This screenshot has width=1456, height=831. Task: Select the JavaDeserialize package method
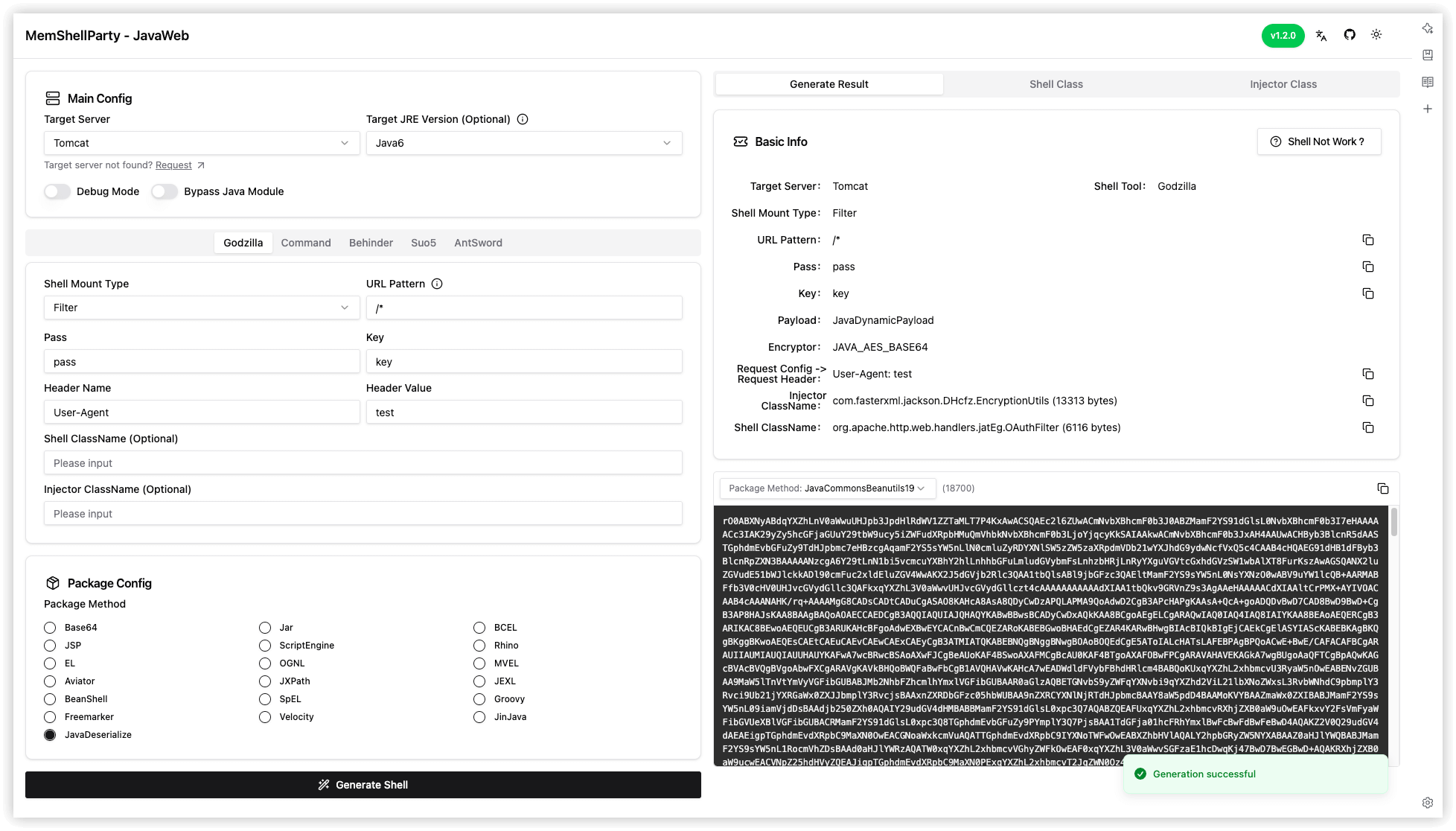(x=50, y=735)
